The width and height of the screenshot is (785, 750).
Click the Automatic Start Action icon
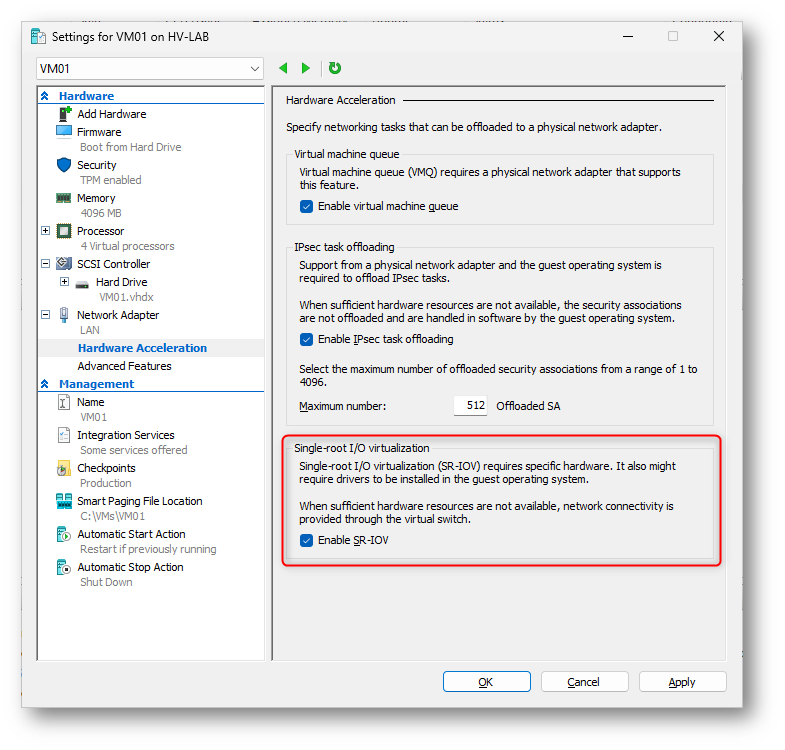[64, 534]
